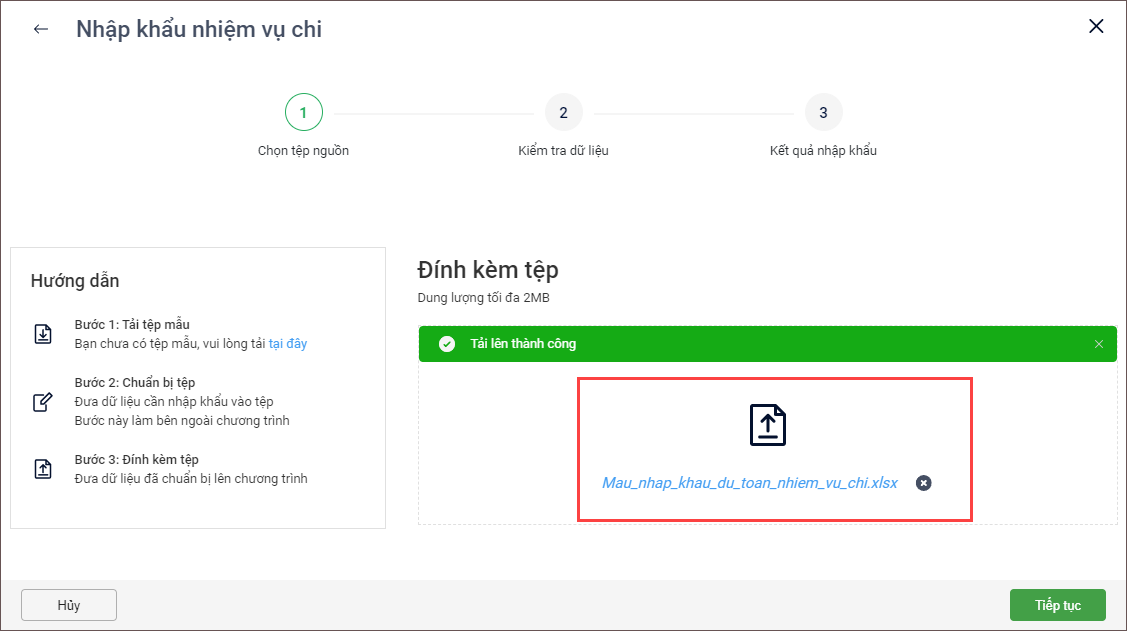This screenshot has height=631, width=1127.
Task: Click the pencil edit icon beside Bước 2
Action: click(43, 402)
